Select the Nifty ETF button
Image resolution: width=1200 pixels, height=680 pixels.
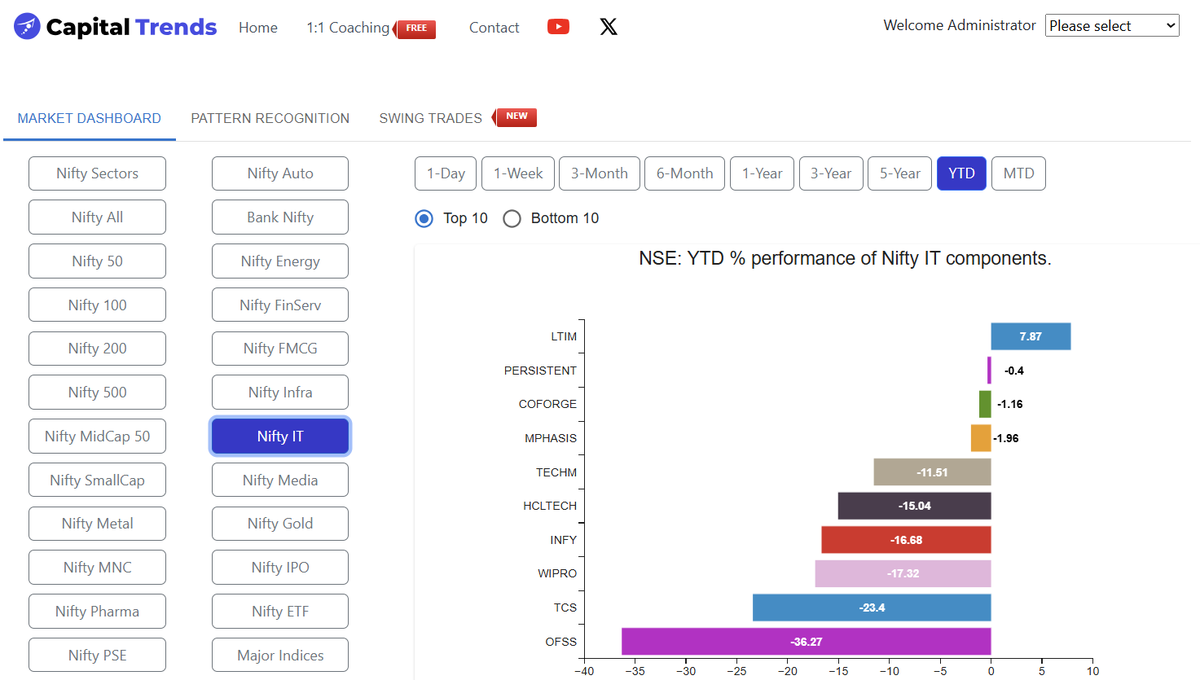280,611
